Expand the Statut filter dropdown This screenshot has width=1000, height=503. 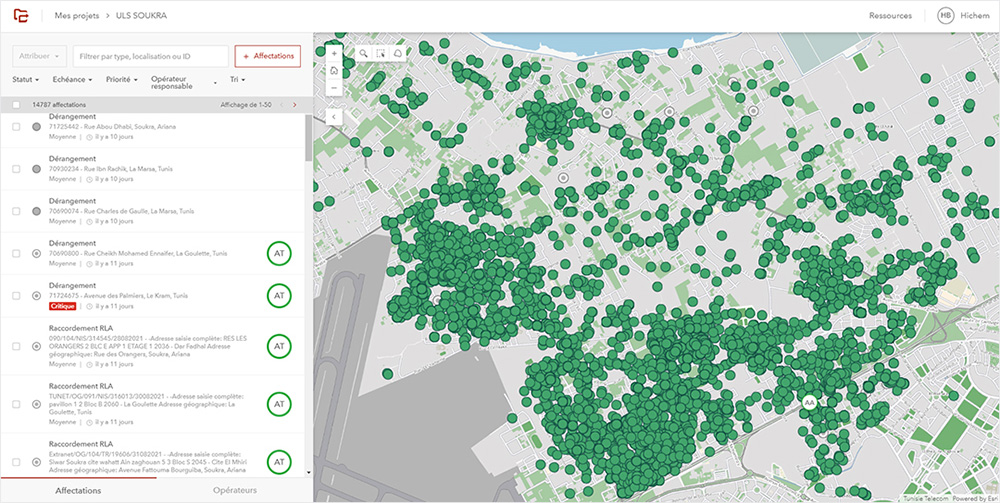(26, 79)
